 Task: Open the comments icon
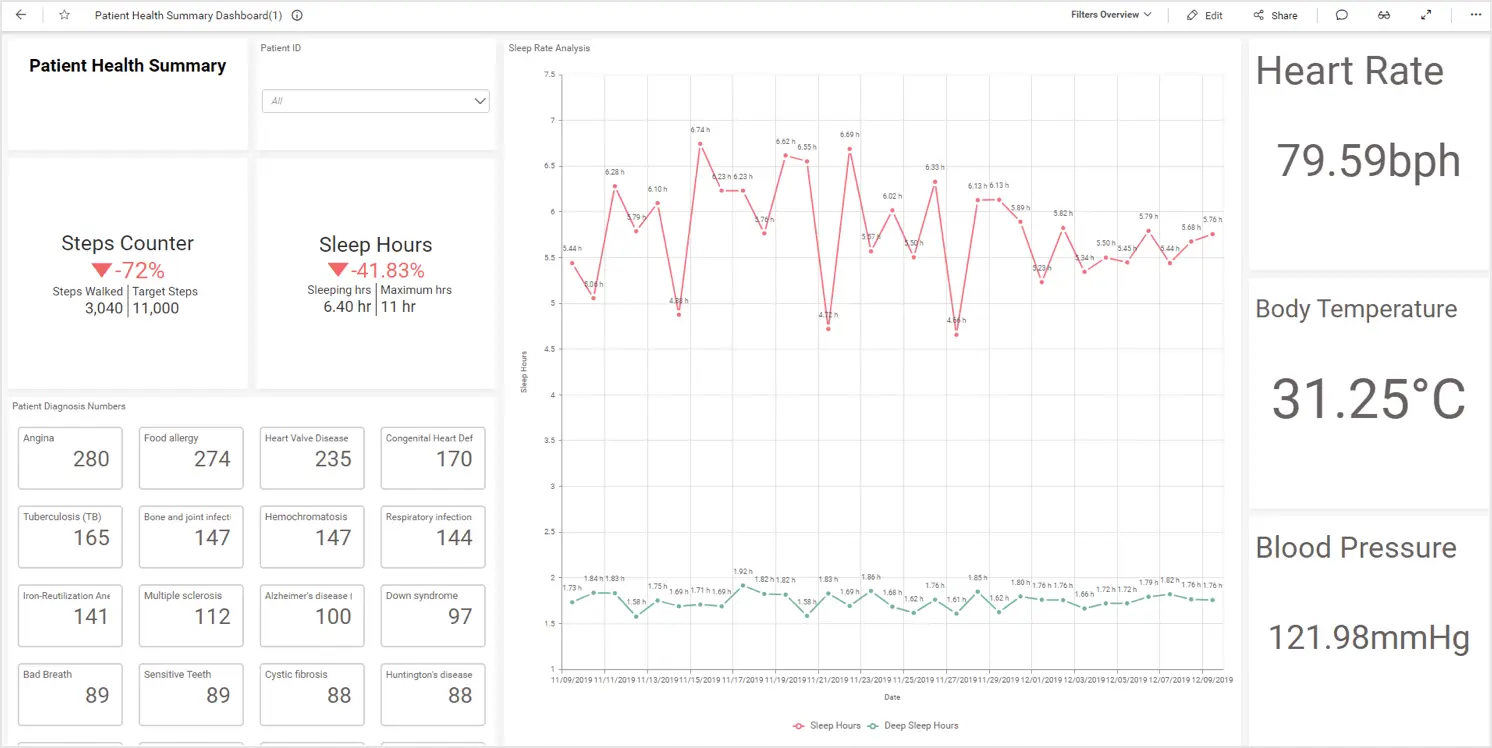pyautogui.click(x=1342, y=15)
